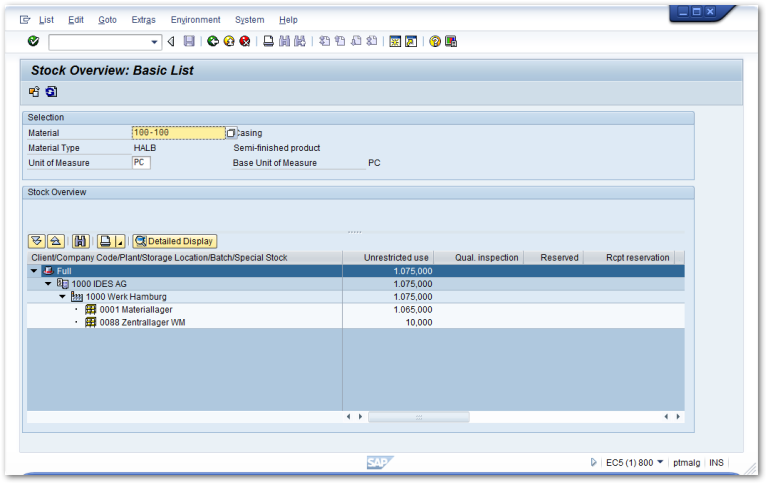Click the Rcpt reservation column header
The width and height of the screenshot is (767, 484).
click(x=630, y=257)
